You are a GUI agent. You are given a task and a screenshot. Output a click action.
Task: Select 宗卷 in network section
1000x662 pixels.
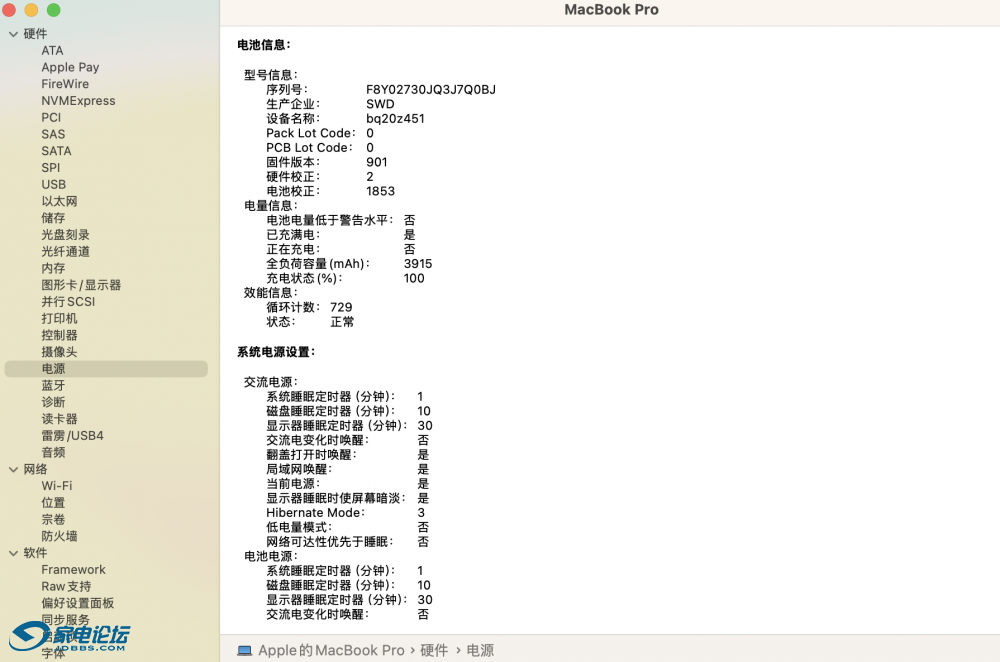[x=53, y=519]
